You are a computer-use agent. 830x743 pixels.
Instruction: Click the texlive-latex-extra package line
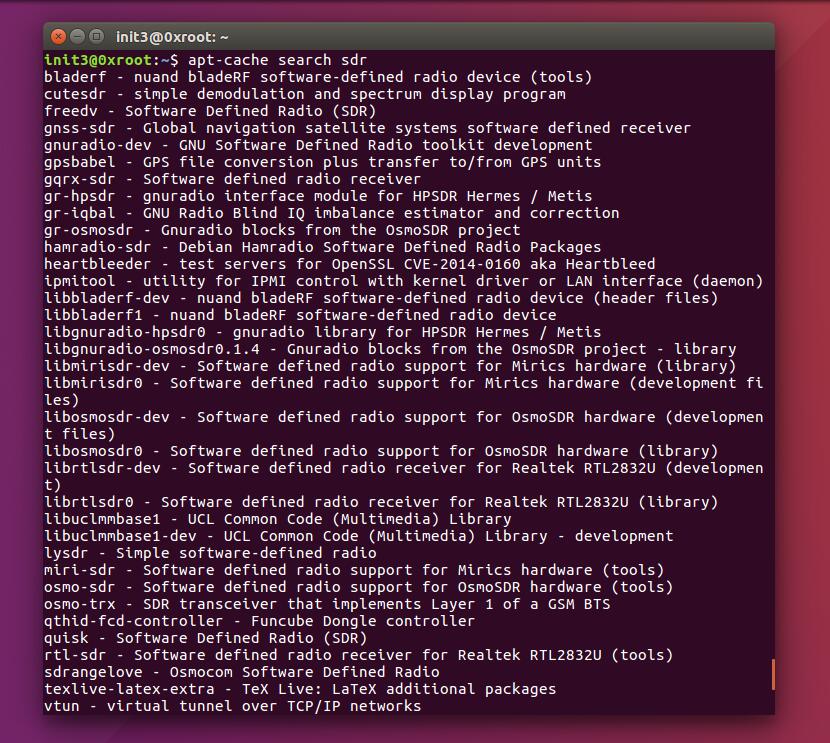click(x=250, y=688)
